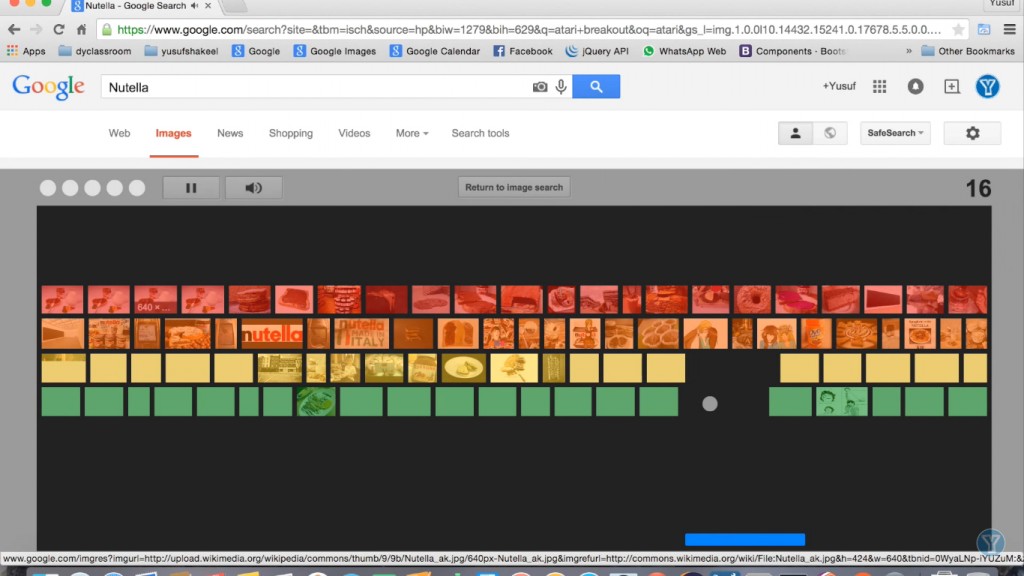
Task: Open the Shopping tab
Action: point(291,133)
